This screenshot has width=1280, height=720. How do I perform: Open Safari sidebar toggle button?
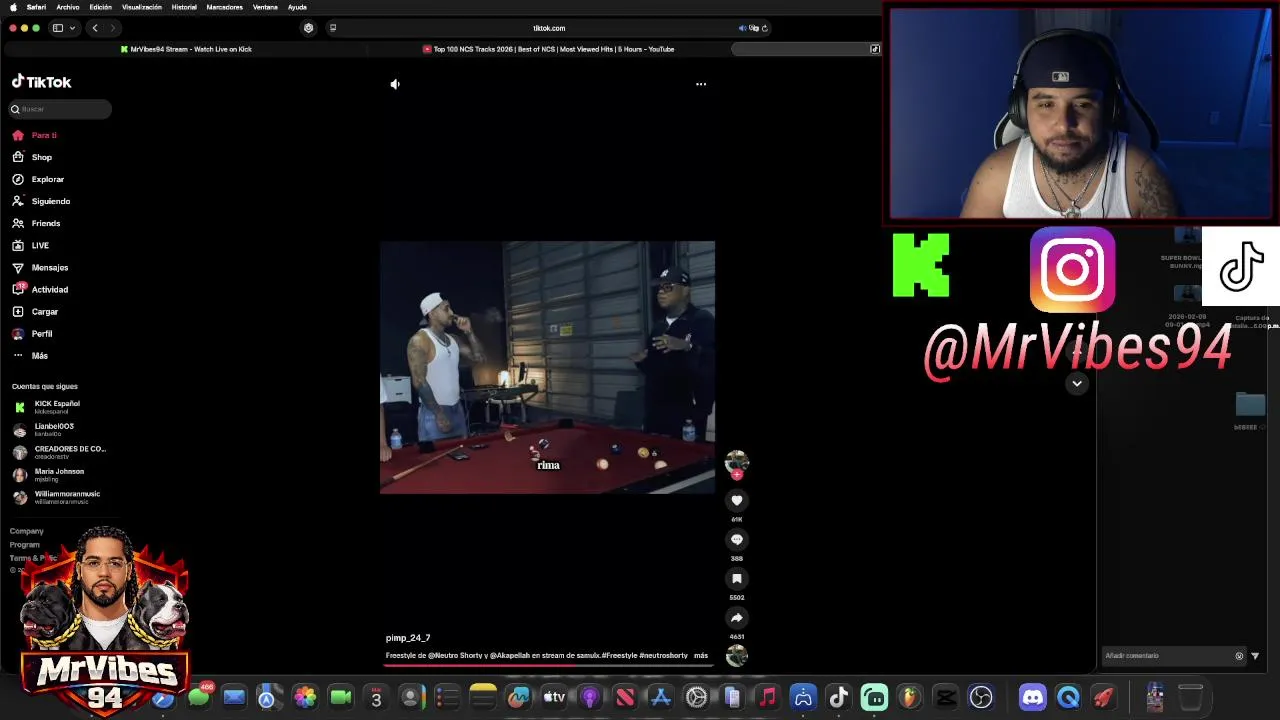coord(58,28)
